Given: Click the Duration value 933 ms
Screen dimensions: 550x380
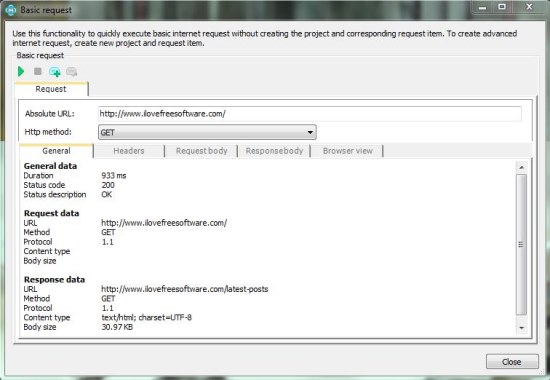Looking at the screenshot, I should click(x=114, y=175).
